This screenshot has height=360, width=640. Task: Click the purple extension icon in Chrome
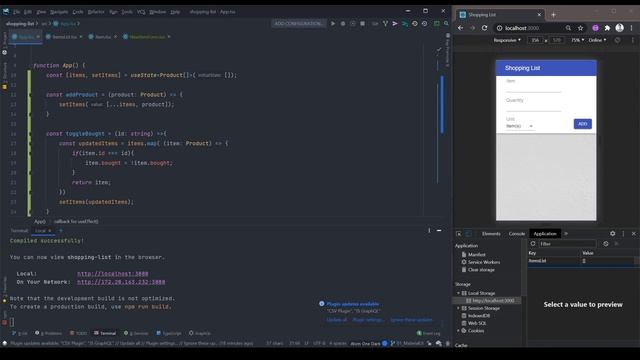(x=596, y=28)
